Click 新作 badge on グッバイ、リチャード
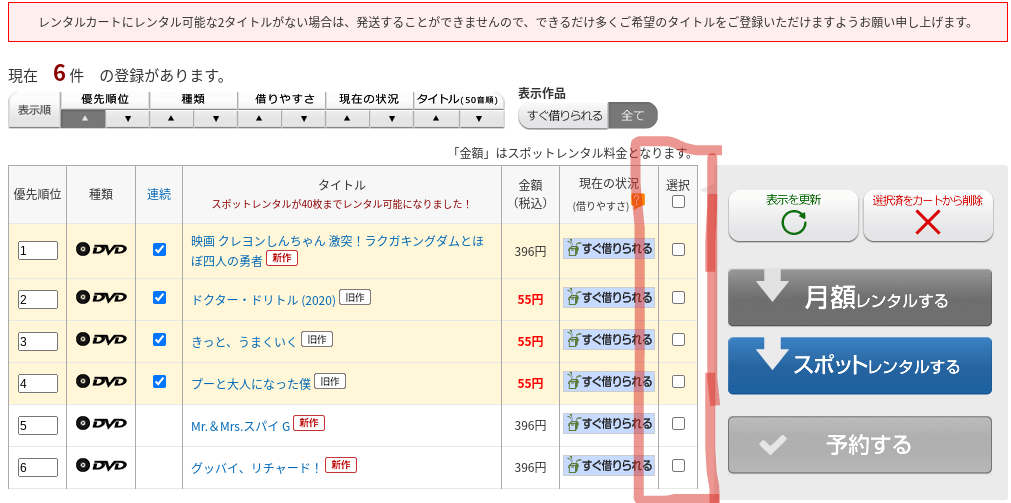 [x=341, y=464]
